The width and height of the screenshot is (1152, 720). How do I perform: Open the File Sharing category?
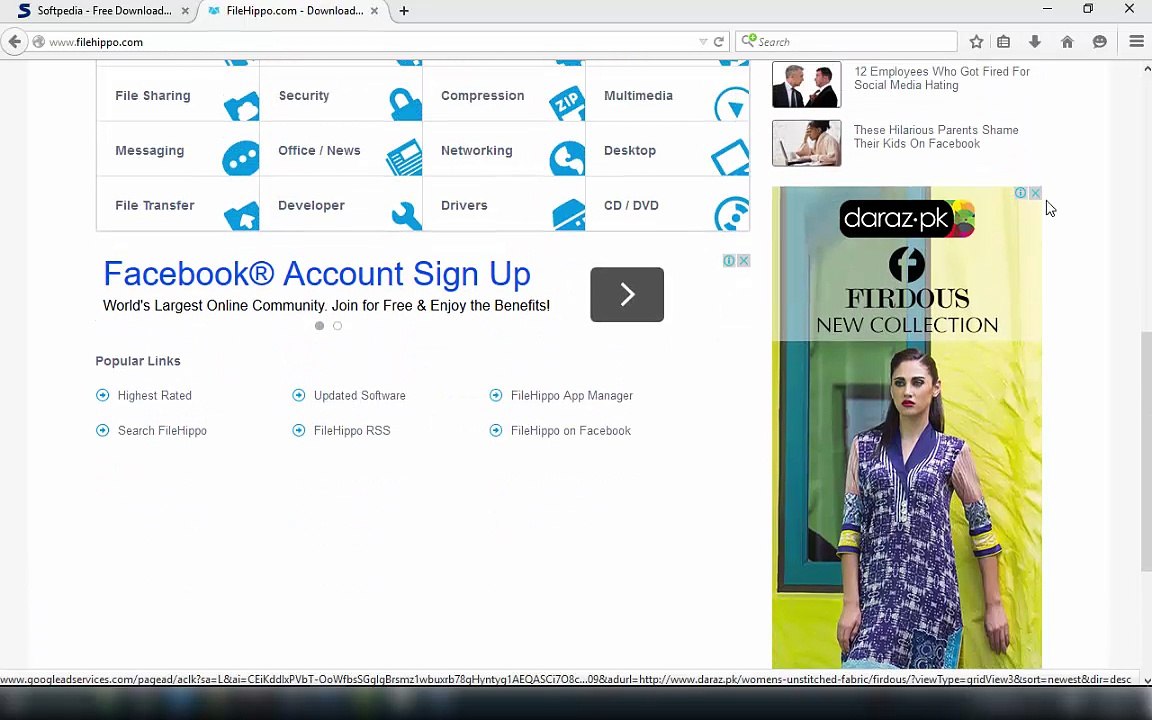point(153,96)
